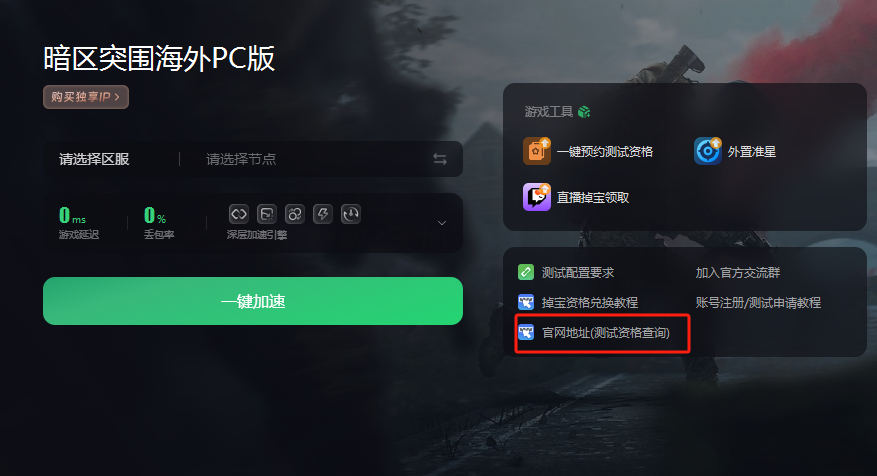Open 账号注册/测试申请教程 link
Screen dimensions: 877x476
click(x=758, y=303)
